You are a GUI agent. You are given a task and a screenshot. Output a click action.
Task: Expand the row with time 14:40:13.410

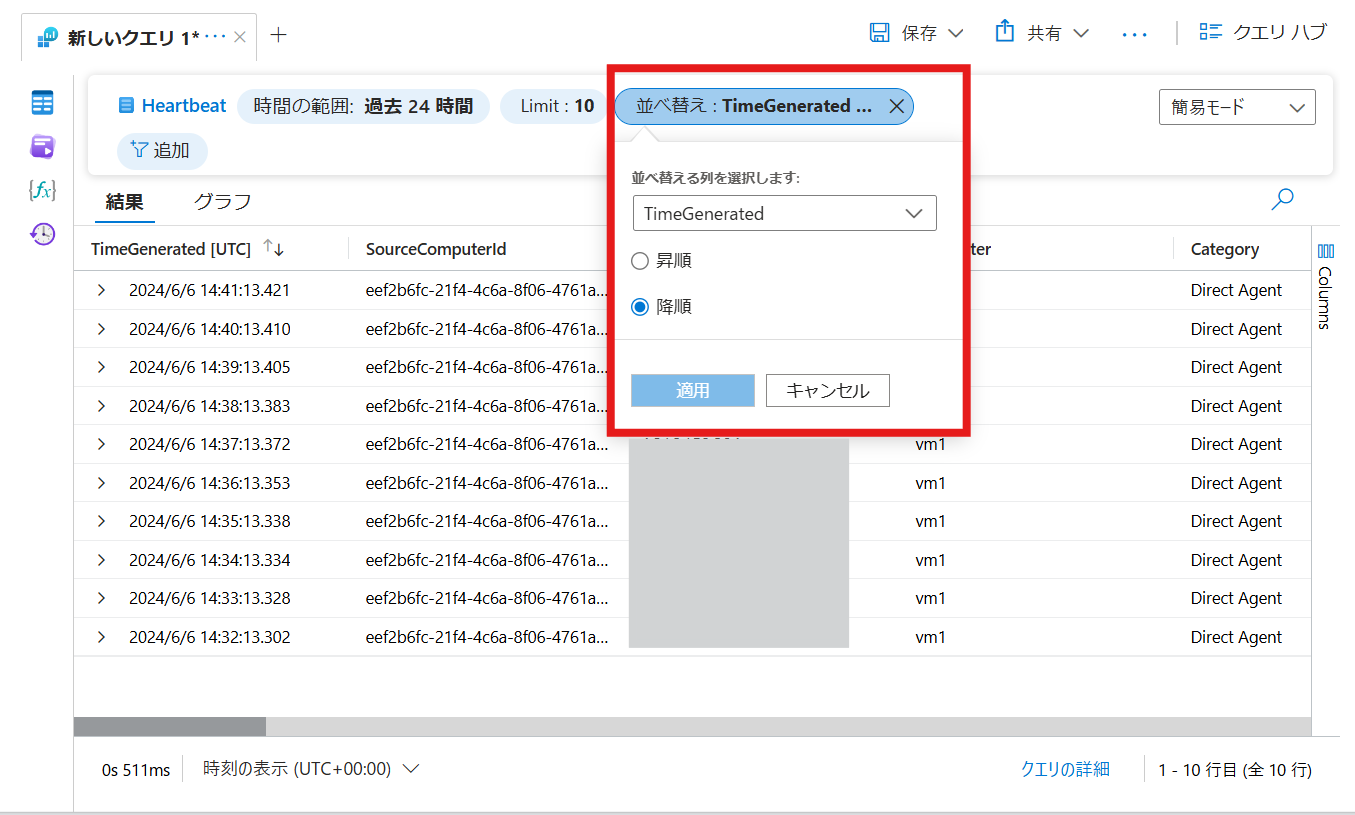click(x=101, y=329)
